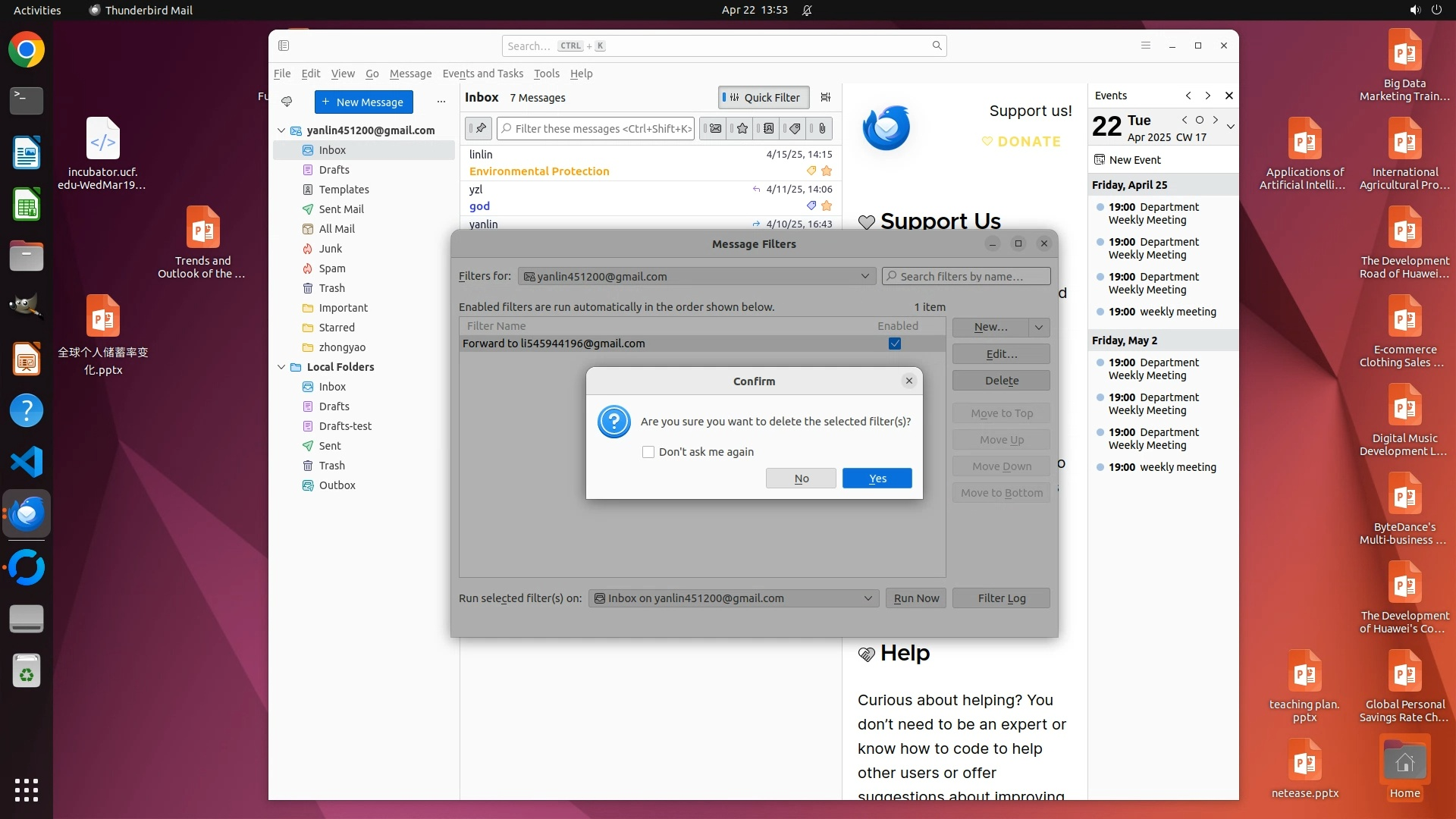Click the contacts filter icon
The width and height of the screenshot is (1456, 819).
pyautogui.click(x=768, y=129)
